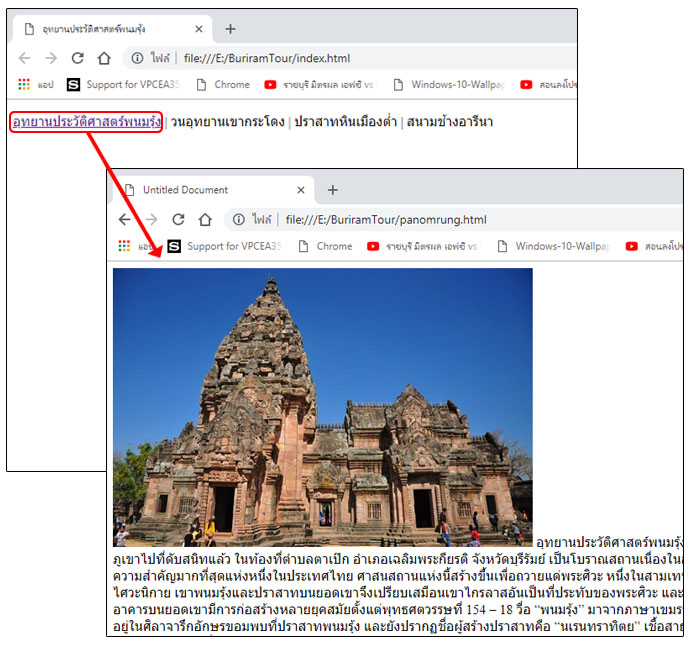Click reload icon in the index.html window
691x645 pixels.
(77, 58)
